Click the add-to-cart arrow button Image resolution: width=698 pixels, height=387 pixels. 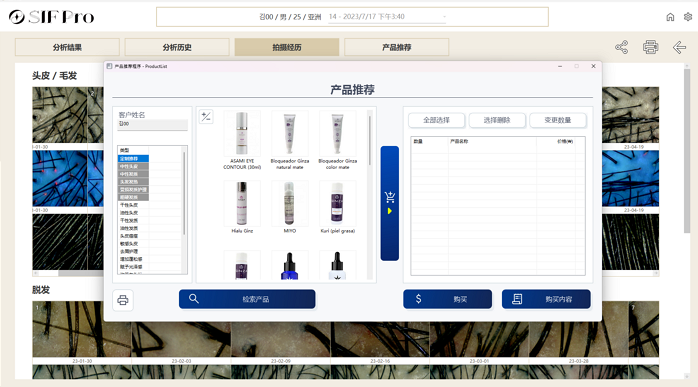click(390, 203)
